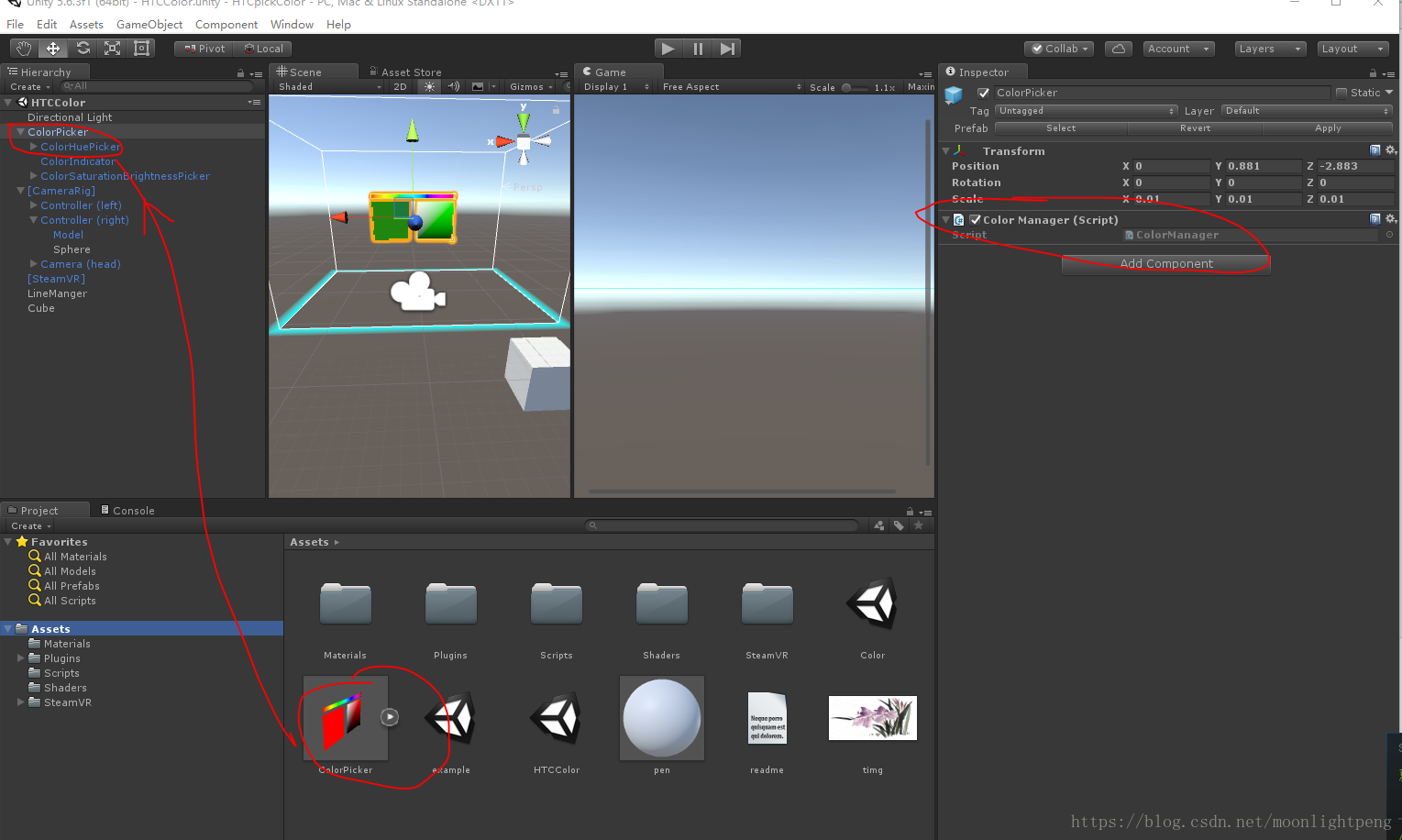This screenshot has height=840, width=1402.
Task: Toggle 2D scene view mode
Action: 400,86
